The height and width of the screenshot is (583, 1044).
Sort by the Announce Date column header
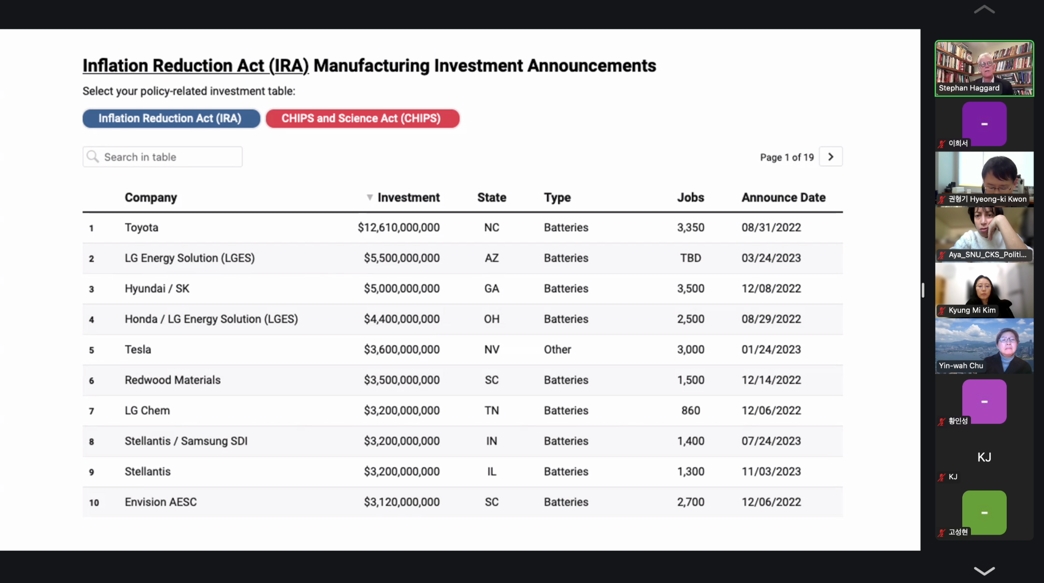pyautogui.click(x=784, y=198)
